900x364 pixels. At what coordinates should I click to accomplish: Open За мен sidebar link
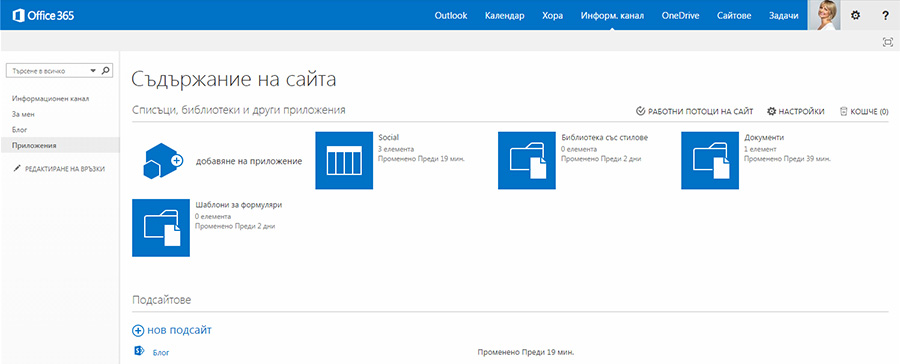(24, 114)
